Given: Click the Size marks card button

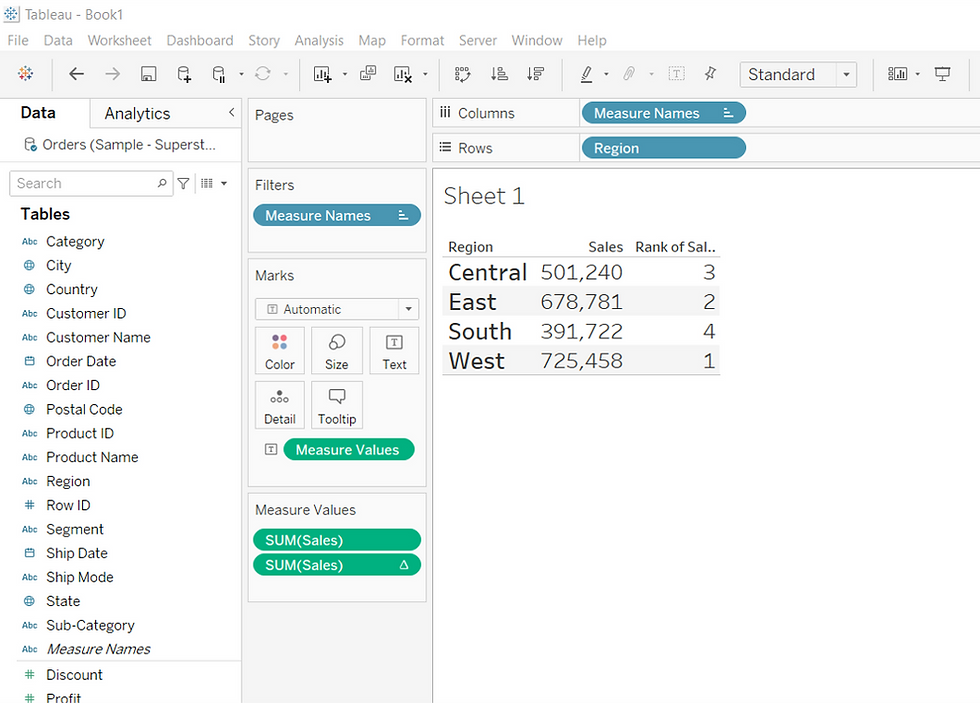Looking at the screenshot, I should tap(336, 351).
